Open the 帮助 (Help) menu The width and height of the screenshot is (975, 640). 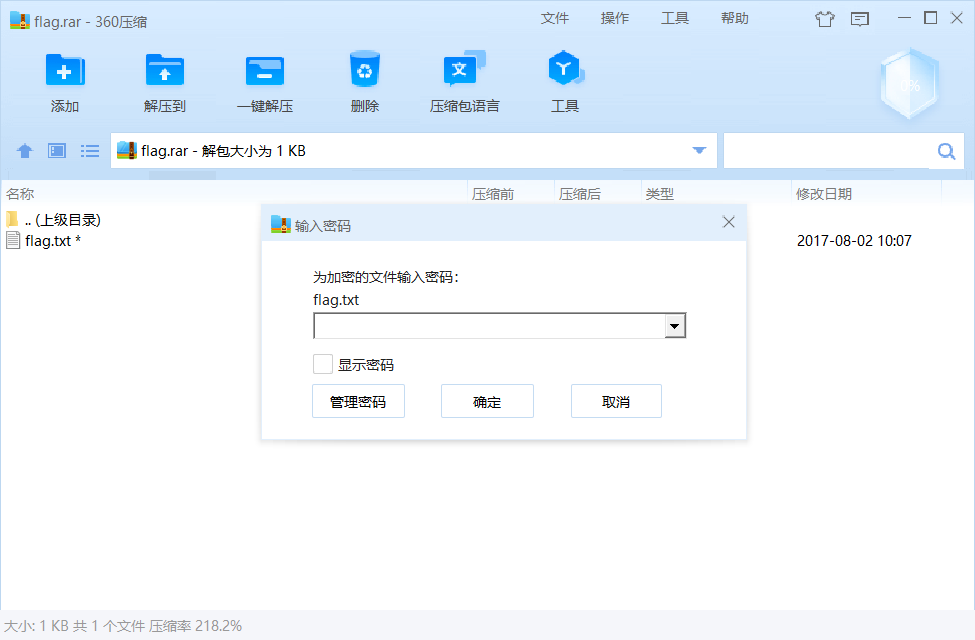[734, 18]
